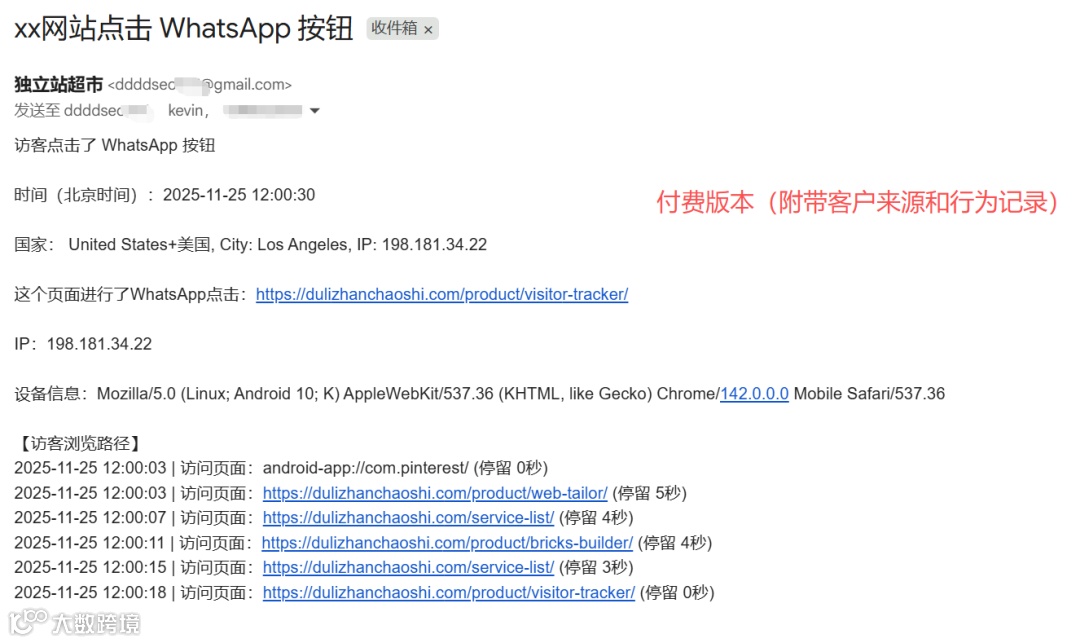Image resolution: width=1080 pixels, height=643 pixels.
Task: Expand recipient details dropdown arrow
Action: (x=315, y=111)
